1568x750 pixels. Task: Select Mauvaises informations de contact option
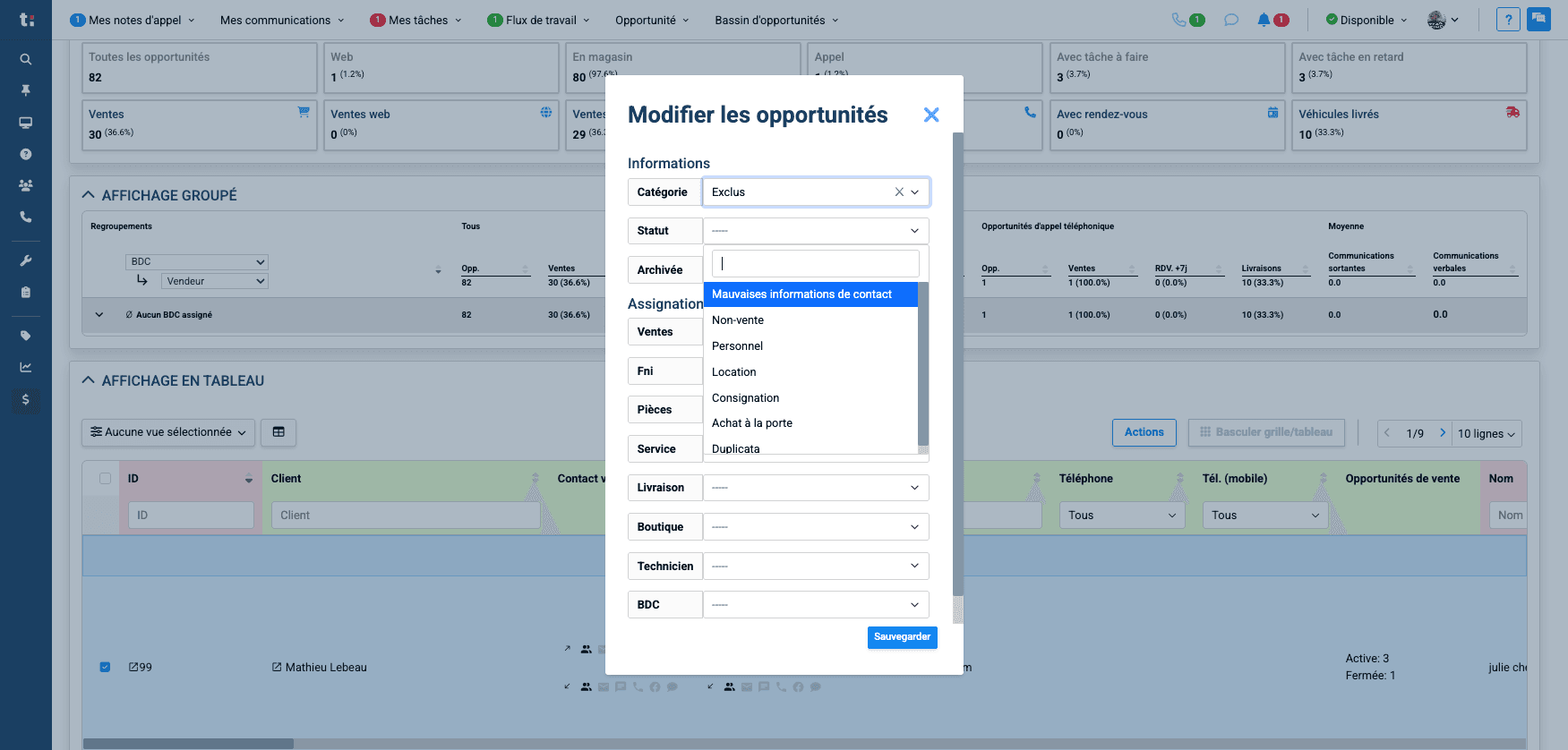click(x=810, y=294)
